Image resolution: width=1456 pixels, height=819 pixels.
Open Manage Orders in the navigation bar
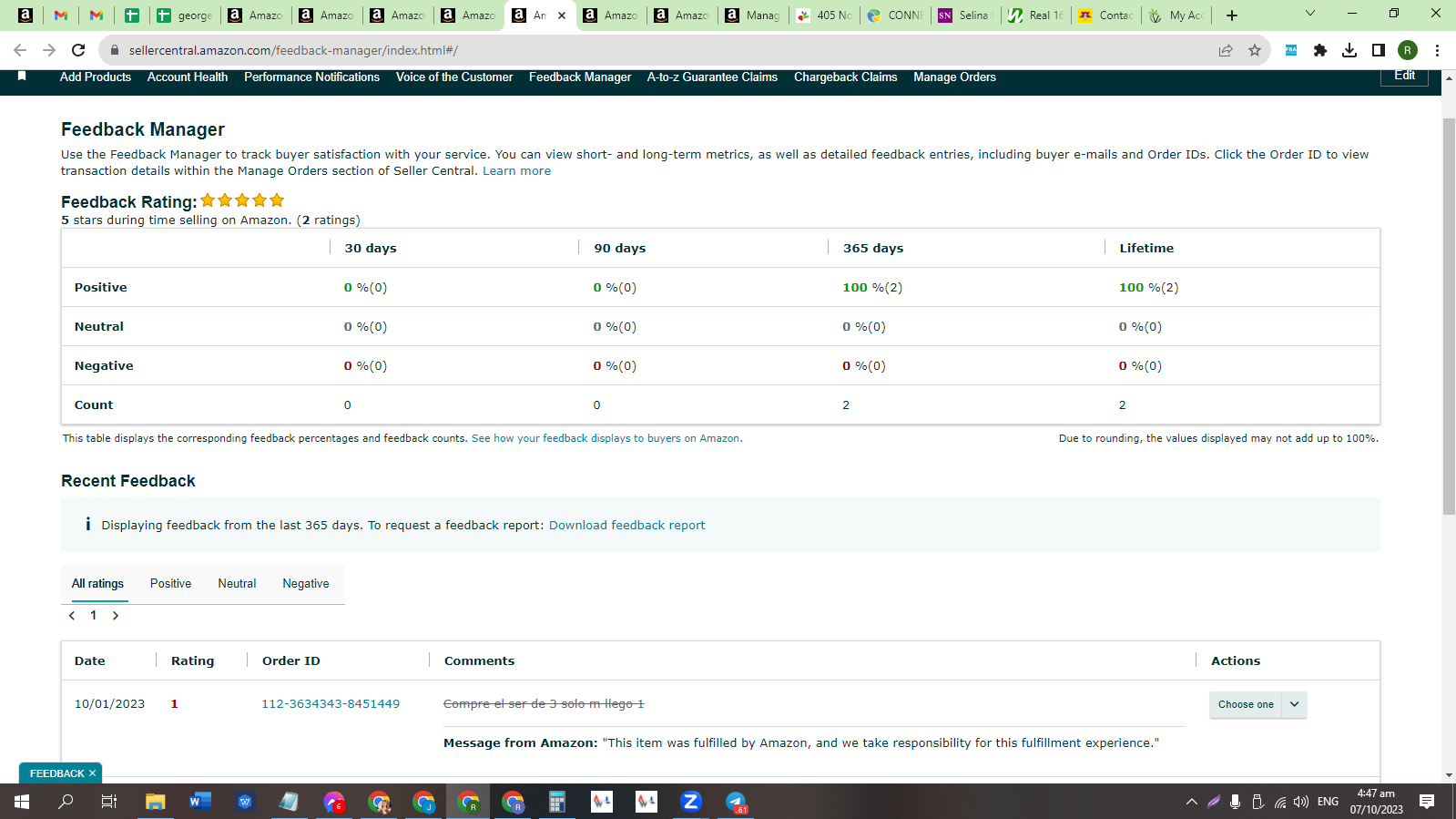954,77
